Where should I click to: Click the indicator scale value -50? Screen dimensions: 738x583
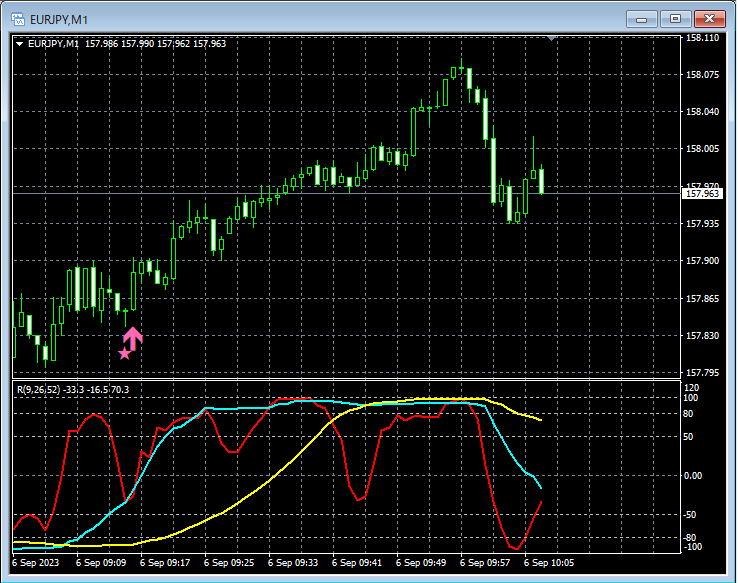coord(690,515)
